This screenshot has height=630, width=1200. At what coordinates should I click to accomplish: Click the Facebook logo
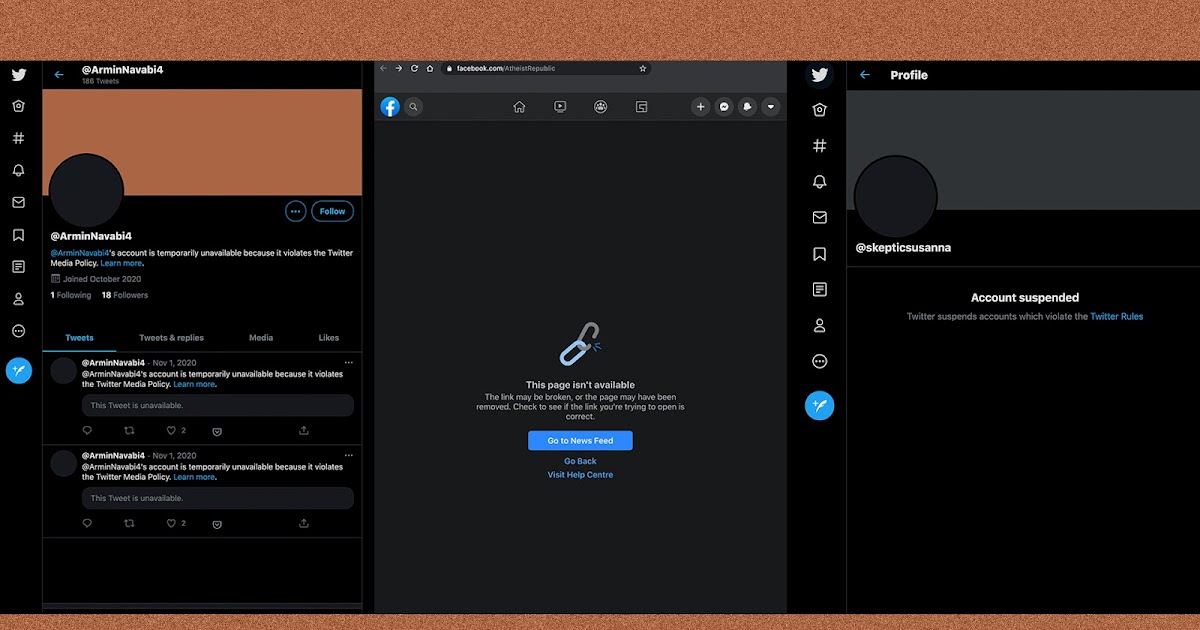point(390,106)
